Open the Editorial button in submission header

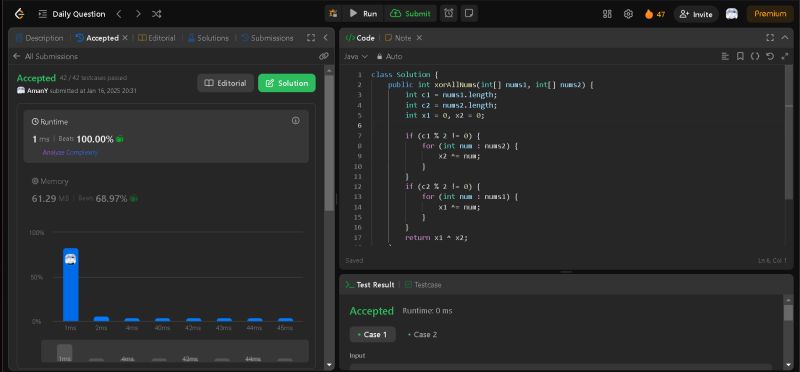(x=226, y=83)
